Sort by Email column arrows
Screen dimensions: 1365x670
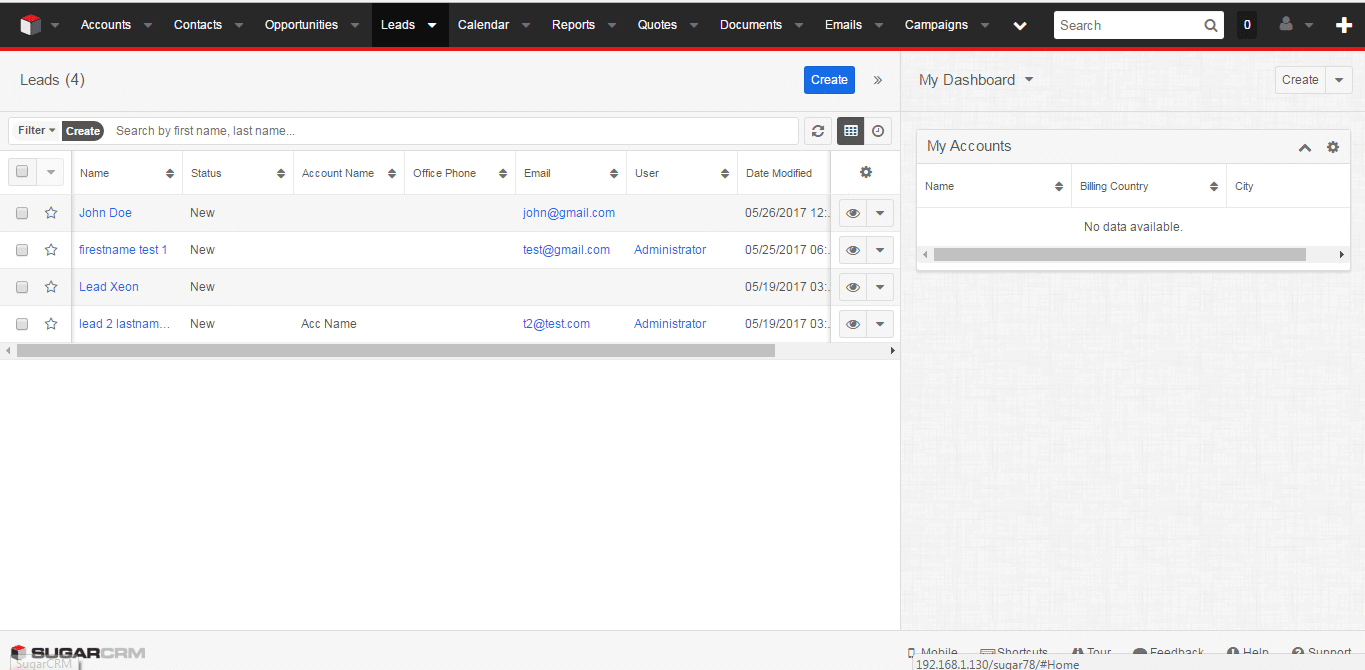(614, 173)
